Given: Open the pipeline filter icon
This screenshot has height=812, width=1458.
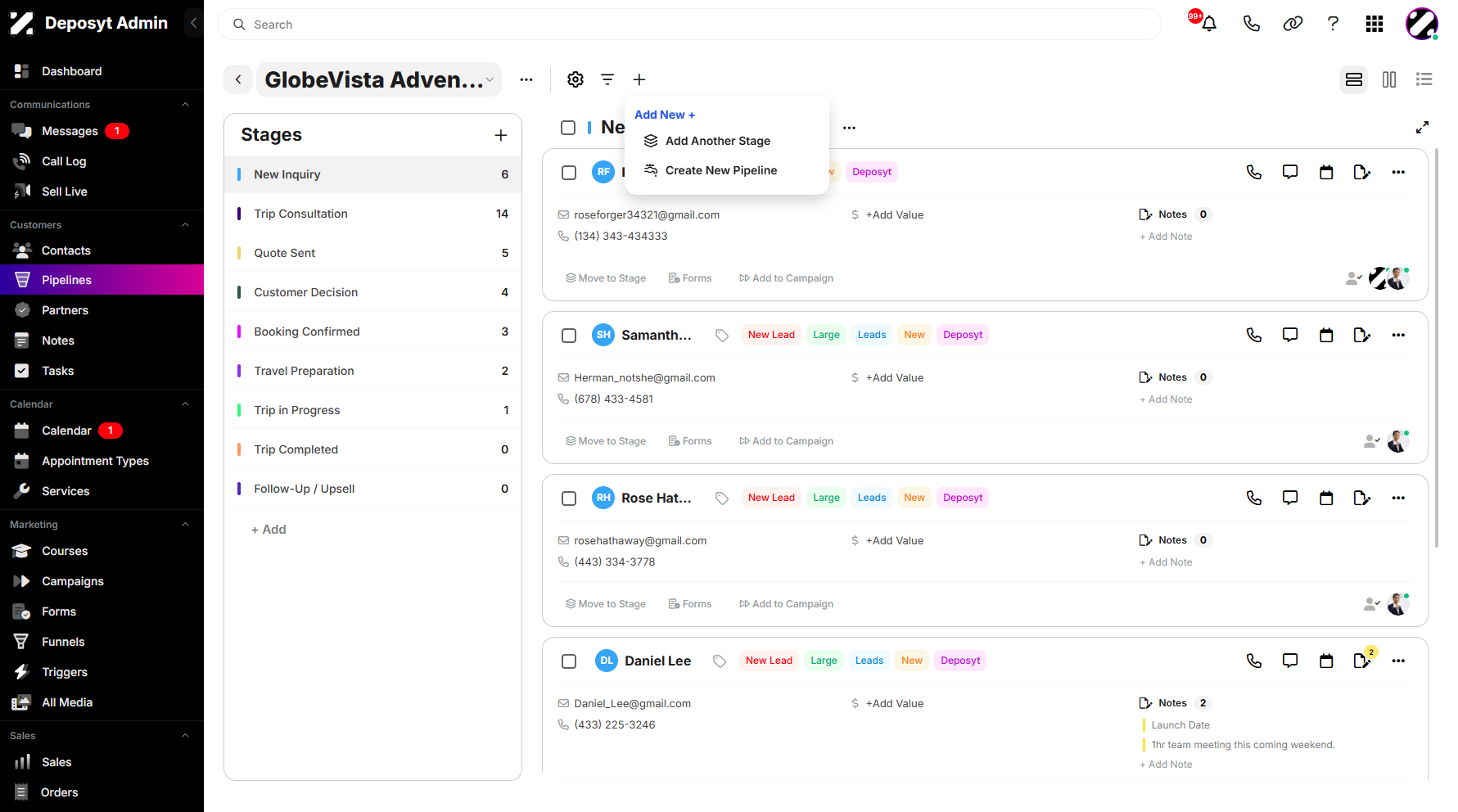Looking at the screenshot, I should (x=607, y=79).
